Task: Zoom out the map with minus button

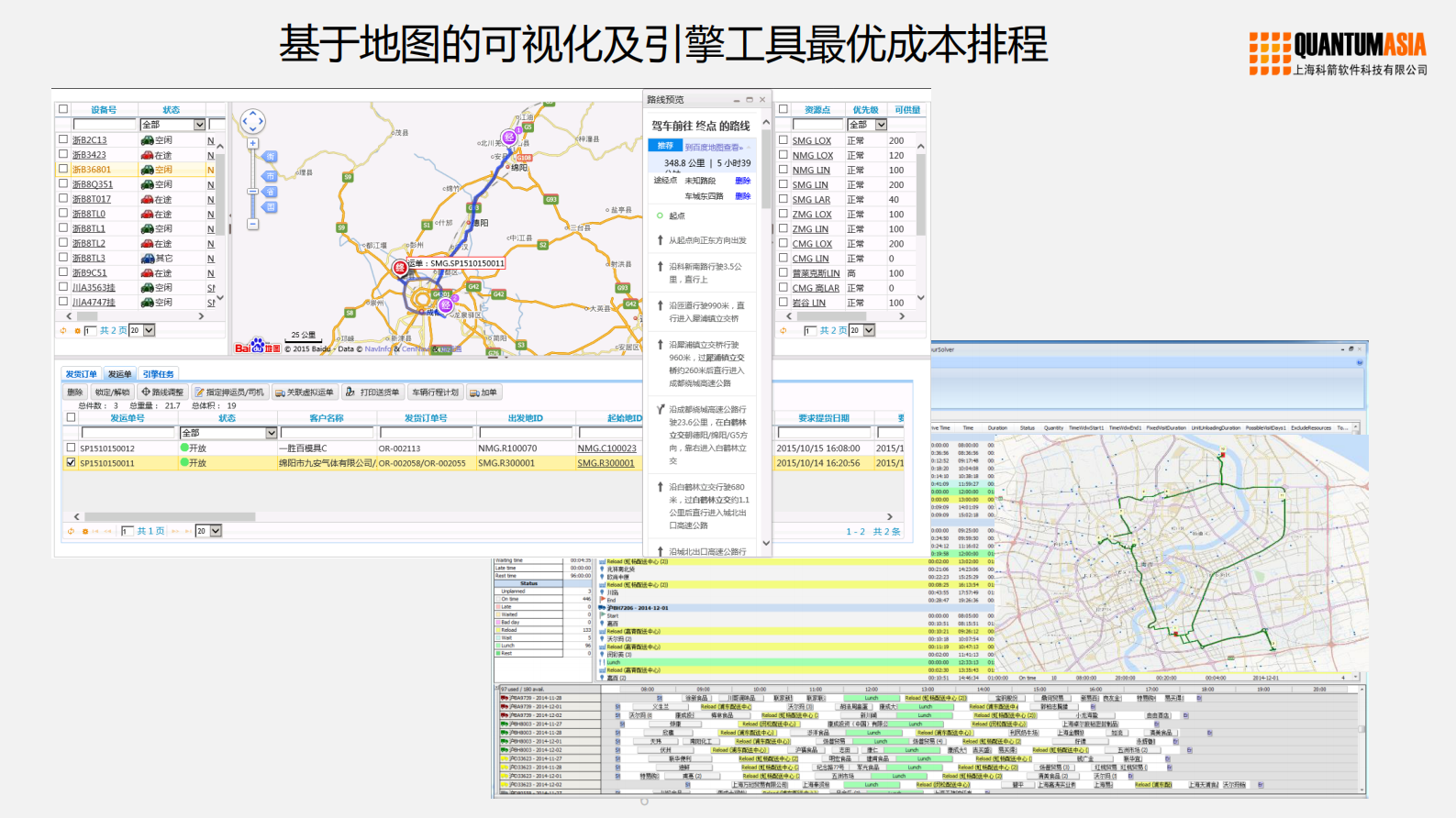Action: 252,224
